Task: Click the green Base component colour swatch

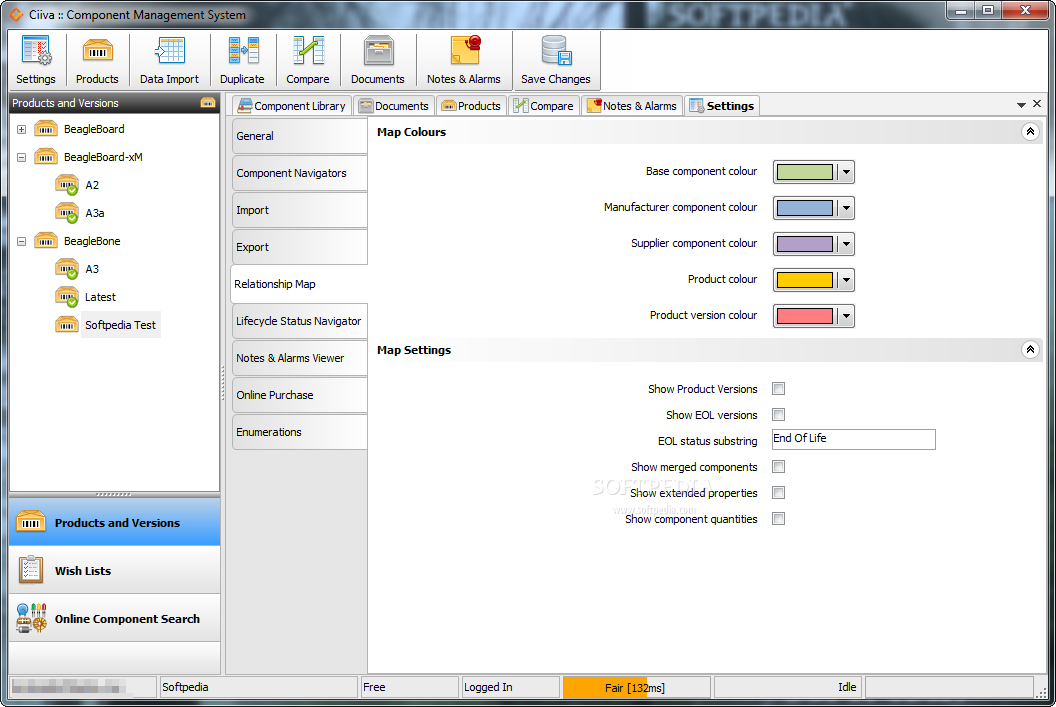Action: pyautogui.click(x=805, y=172)
